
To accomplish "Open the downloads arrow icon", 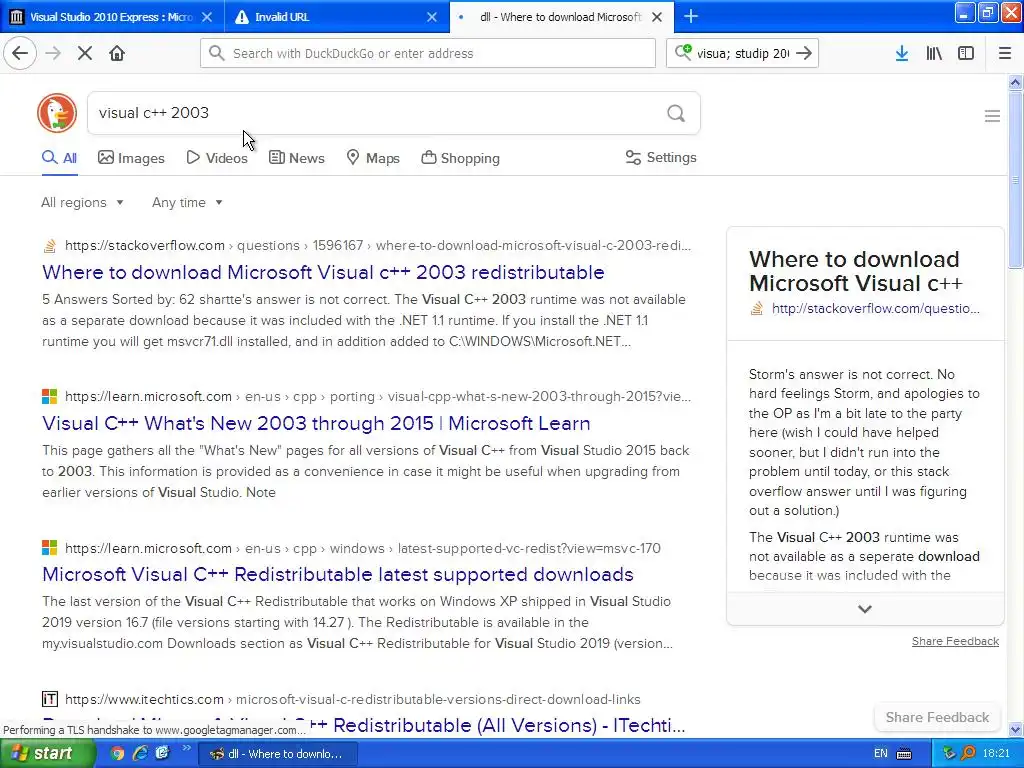I will 902,53.
